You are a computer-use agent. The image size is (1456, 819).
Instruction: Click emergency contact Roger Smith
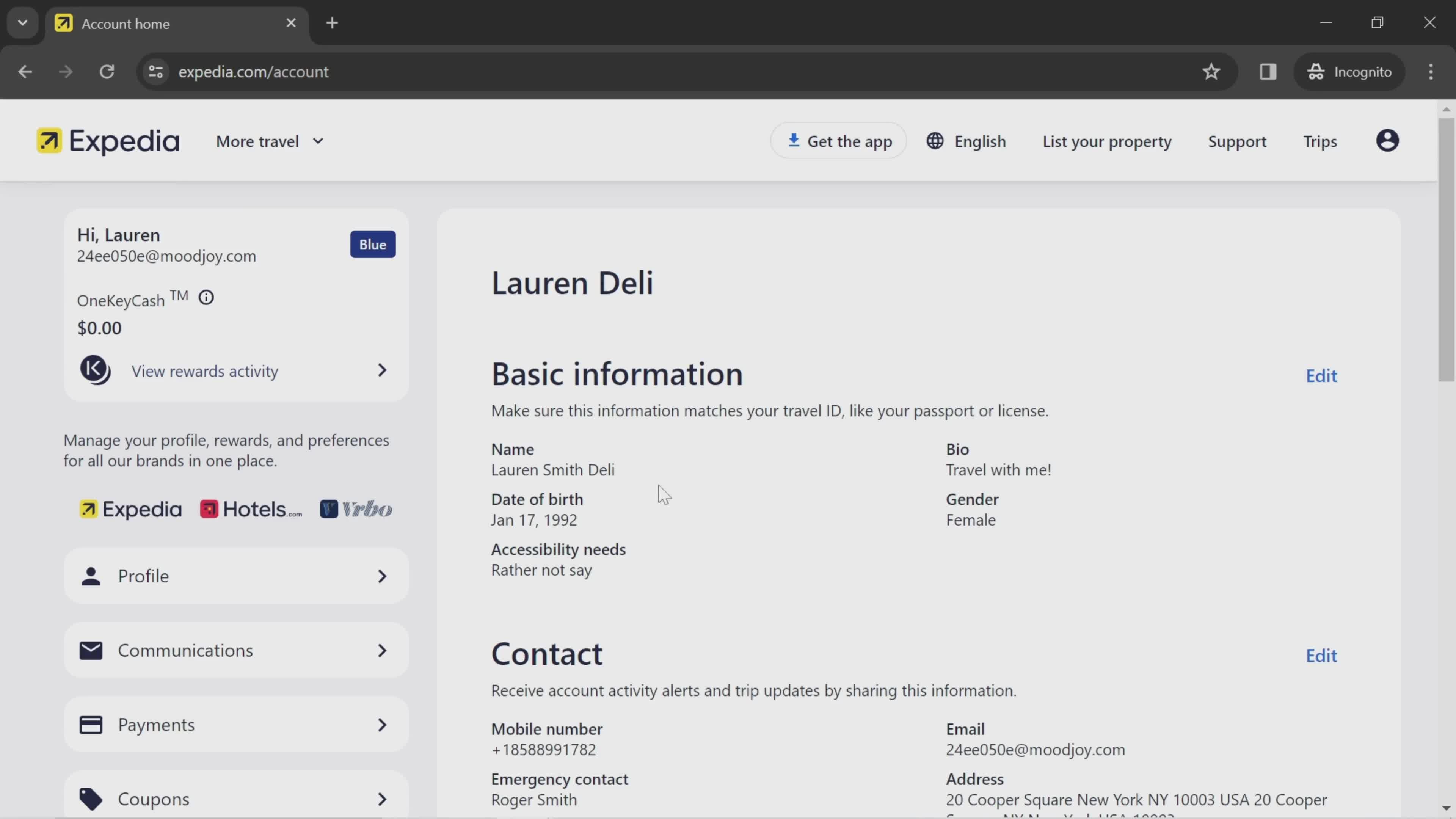tap(533, 800)
